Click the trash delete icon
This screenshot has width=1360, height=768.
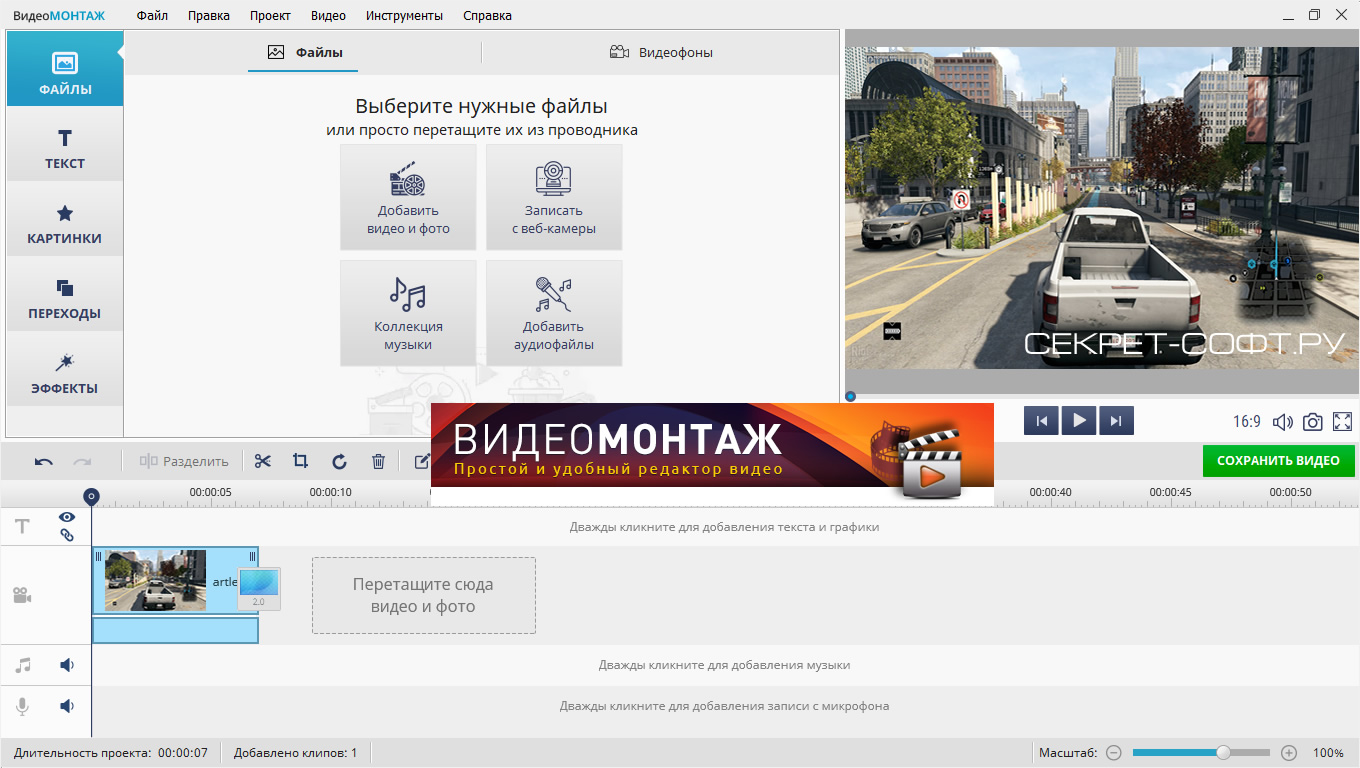378,461
